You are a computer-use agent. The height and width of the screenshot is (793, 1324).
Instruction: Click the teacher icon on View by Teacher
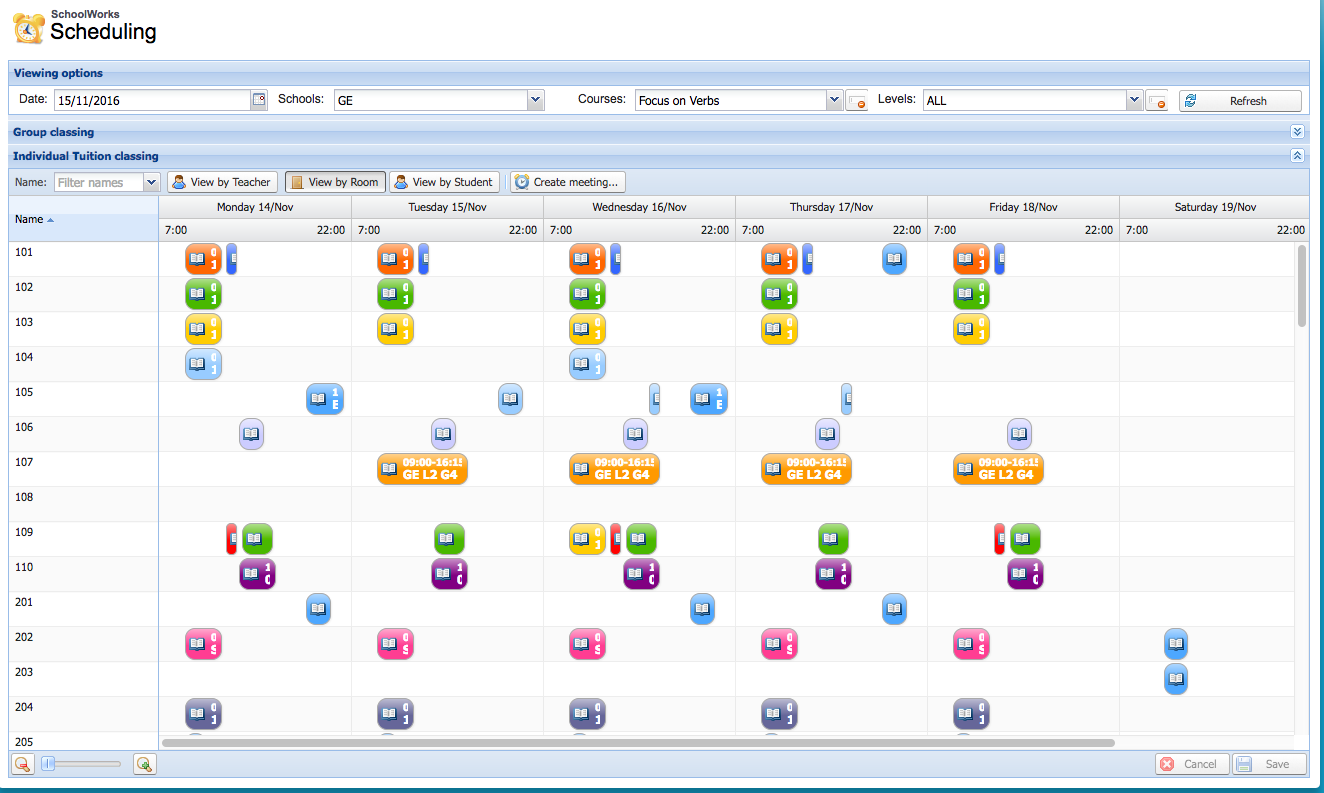tap(179, 181)
